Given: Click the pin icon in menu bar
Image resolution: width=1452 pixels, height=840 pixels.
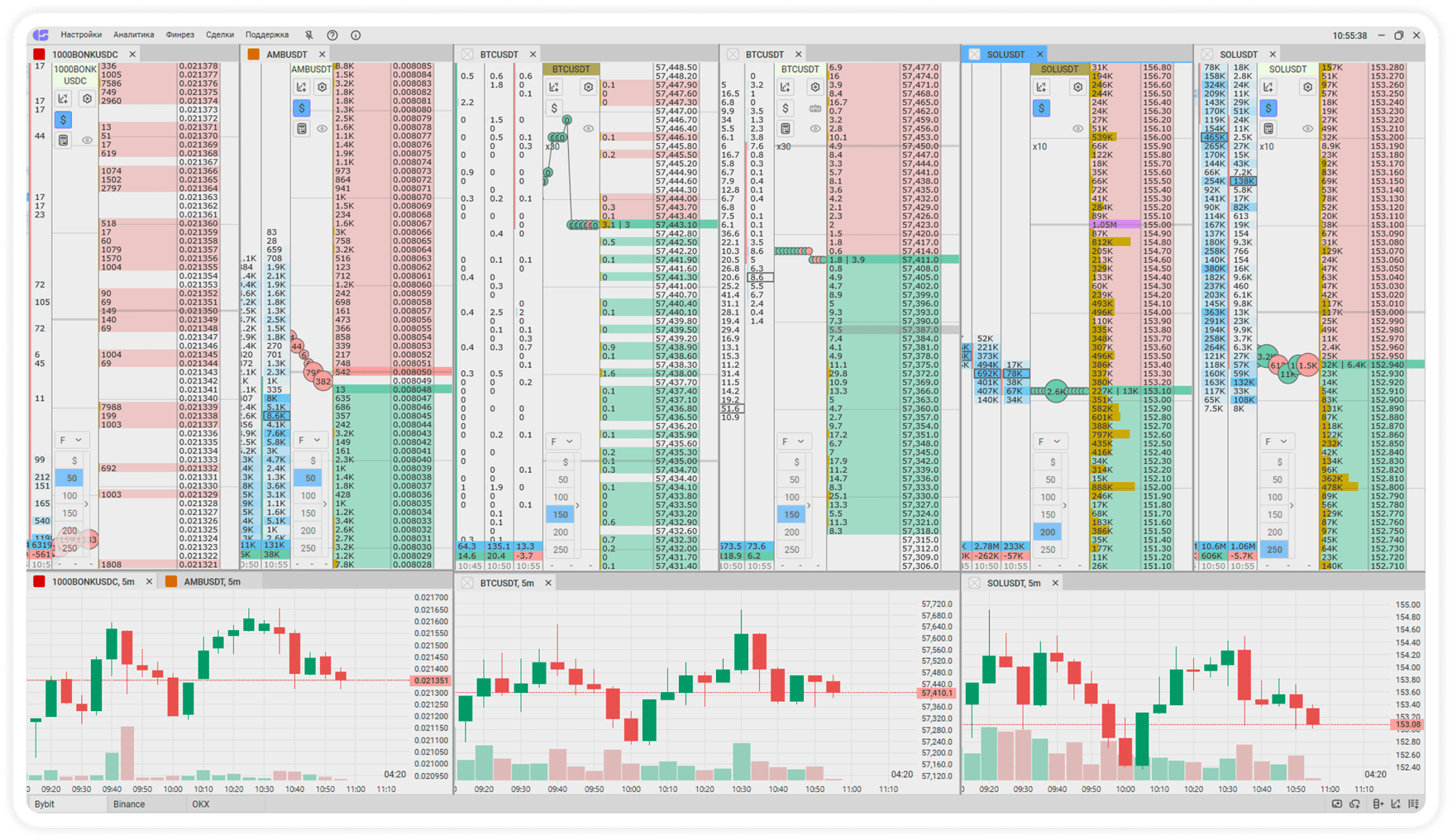Looking at the screenshot, I should 309,35.
